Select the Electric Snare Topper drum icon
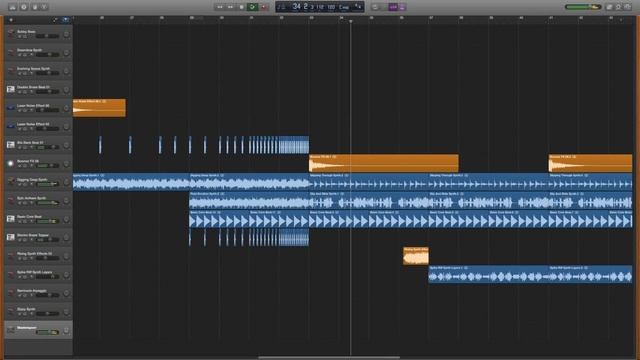The width and height of the screenshot is (640, 360). pos(11,238)
